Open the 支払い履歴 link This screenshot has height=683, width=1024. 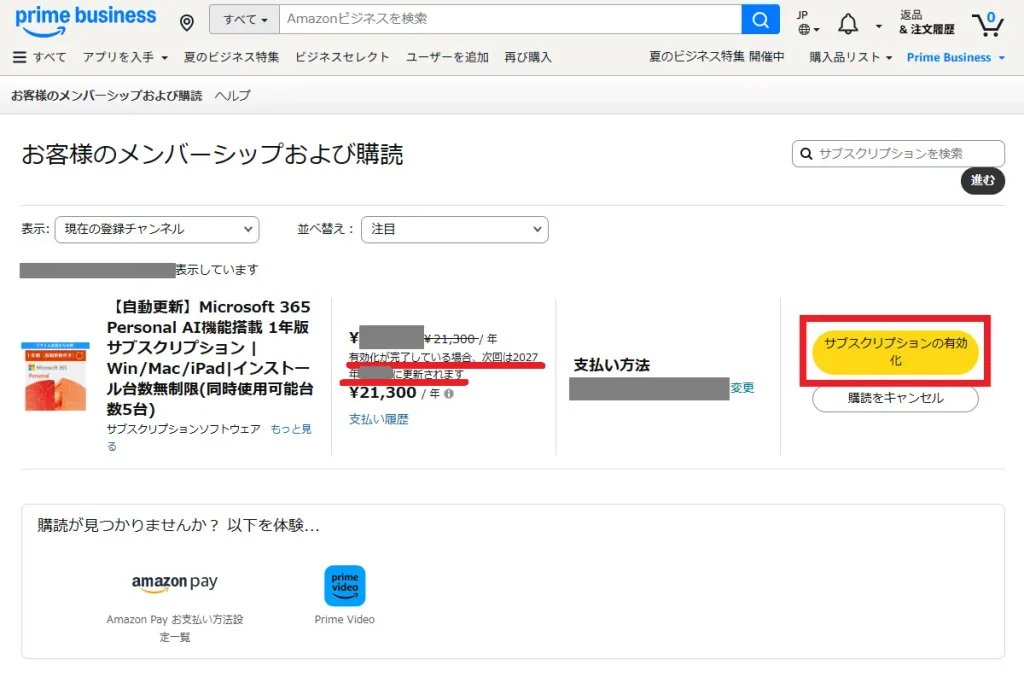tap(379, 419)
